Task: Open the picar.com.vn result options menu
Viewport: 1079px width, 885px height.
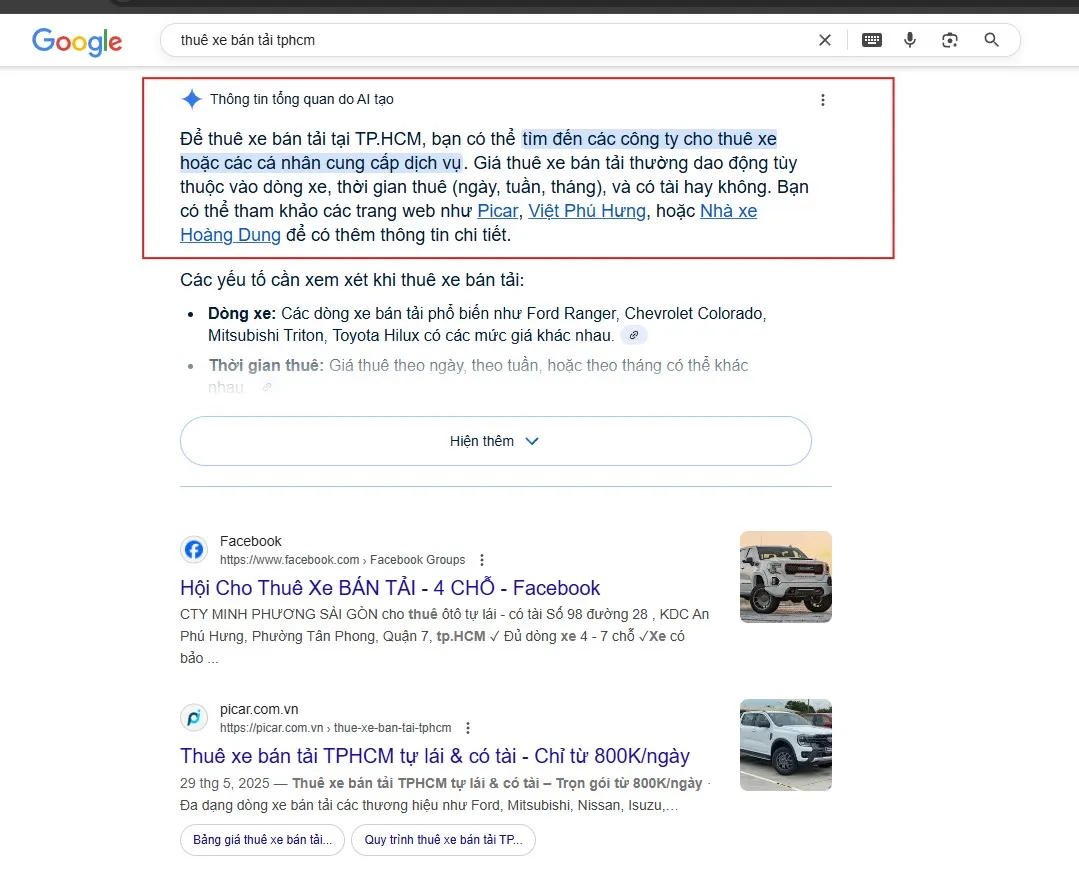Action: pos(468,728)
